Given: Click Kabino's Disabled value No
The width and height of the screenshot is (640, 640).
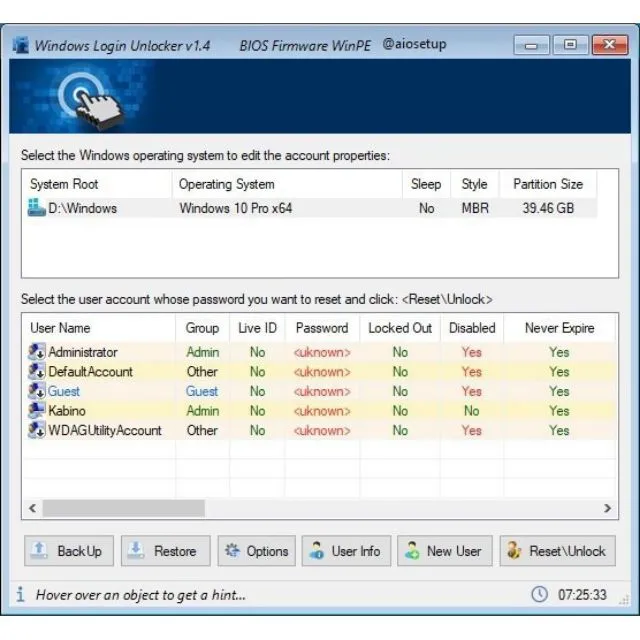Looking at the screenshot, I should coord(472,411).
